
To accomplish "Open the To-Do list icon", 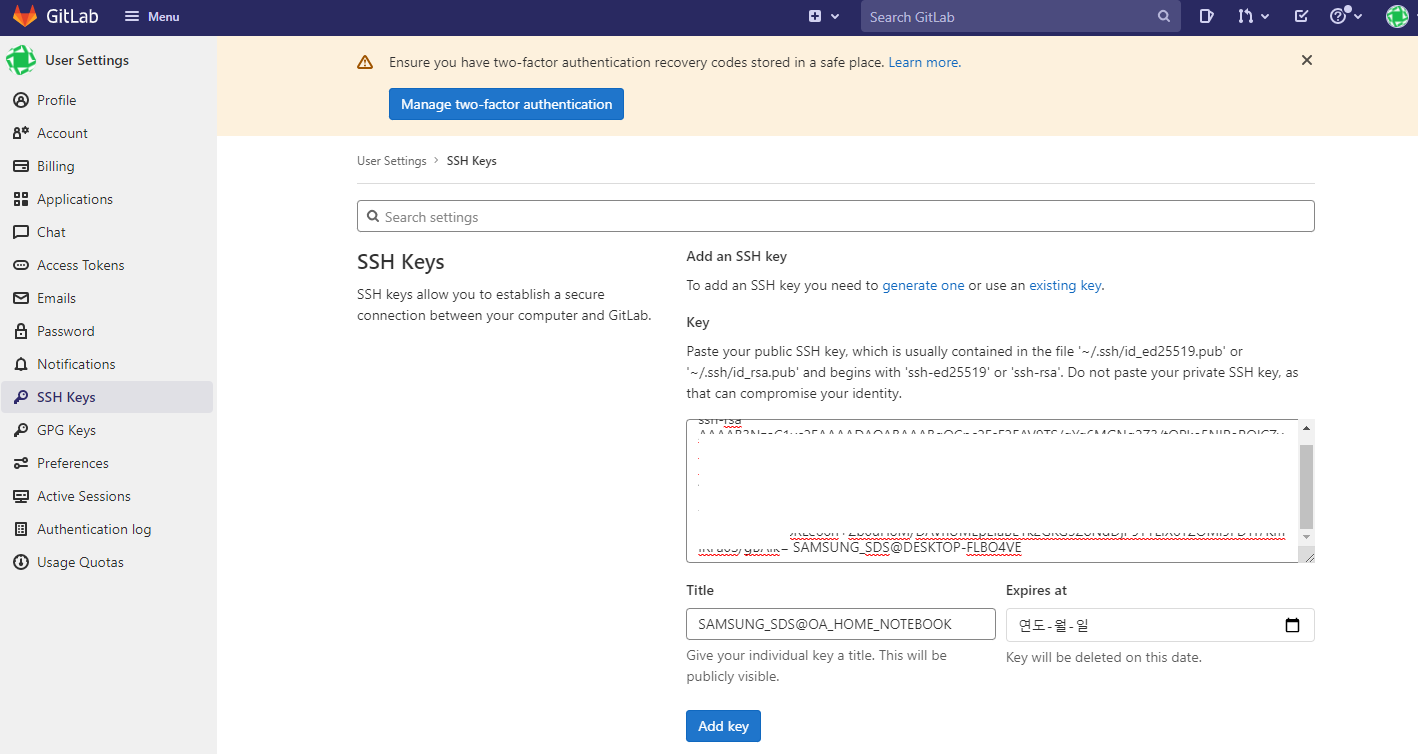I will pyautogui.click(x=1301, y=16).
